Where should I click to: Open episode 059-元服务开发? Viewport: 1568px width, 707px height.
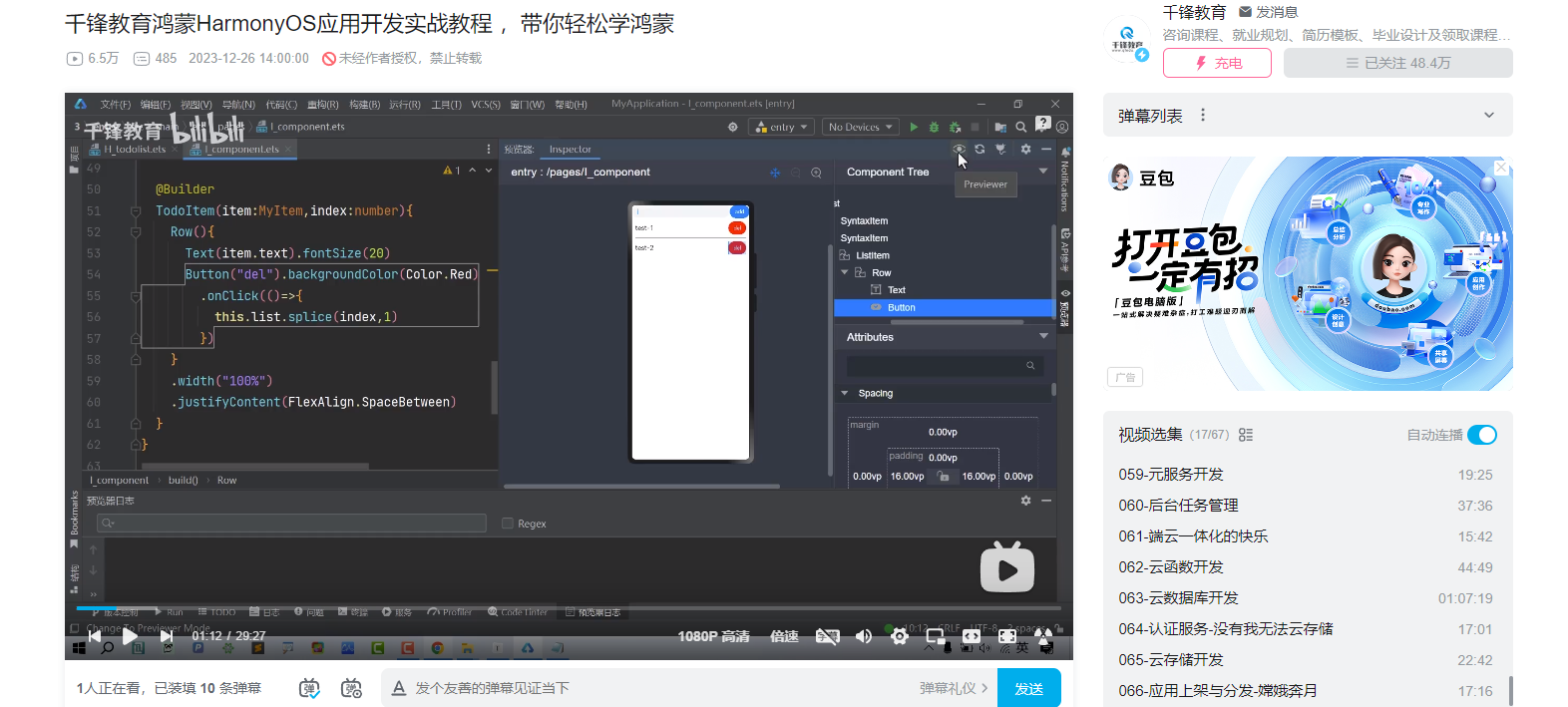(1306, 475)
